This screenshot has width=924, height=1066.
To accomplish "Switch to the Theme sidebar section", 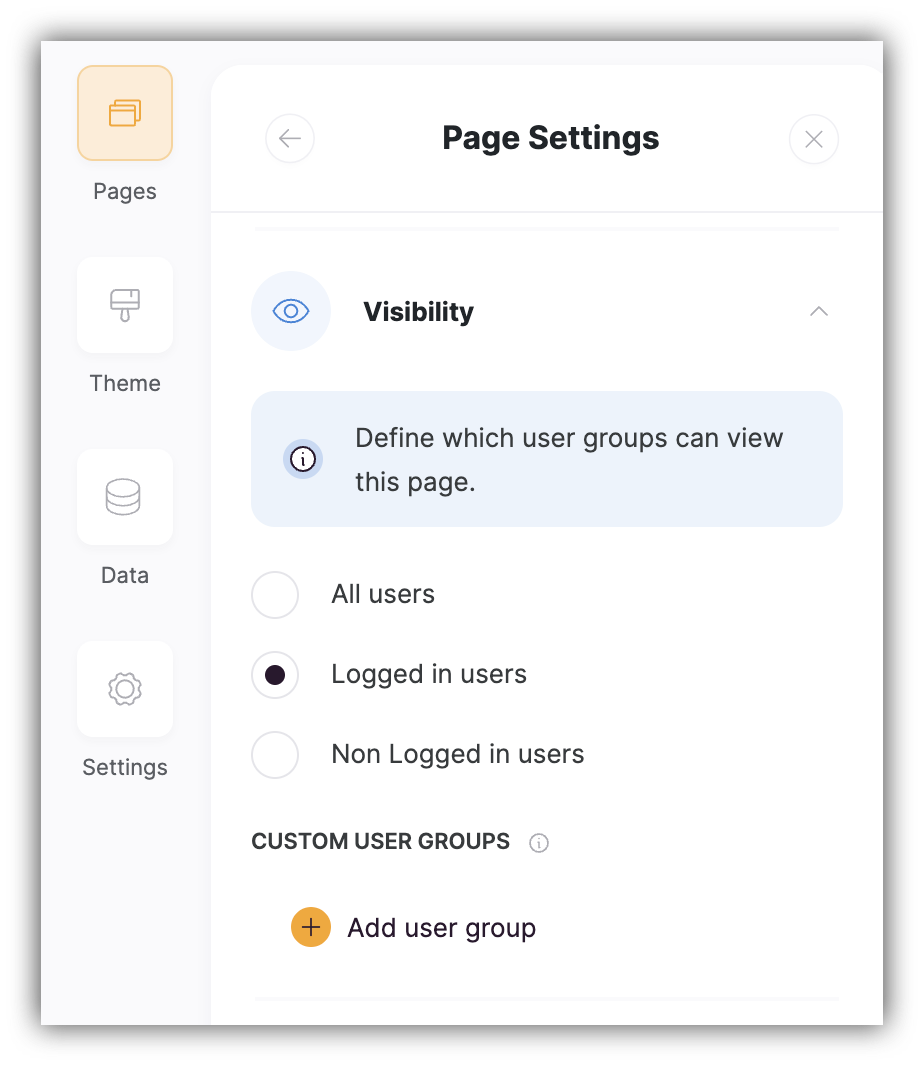I will [124, 305].
